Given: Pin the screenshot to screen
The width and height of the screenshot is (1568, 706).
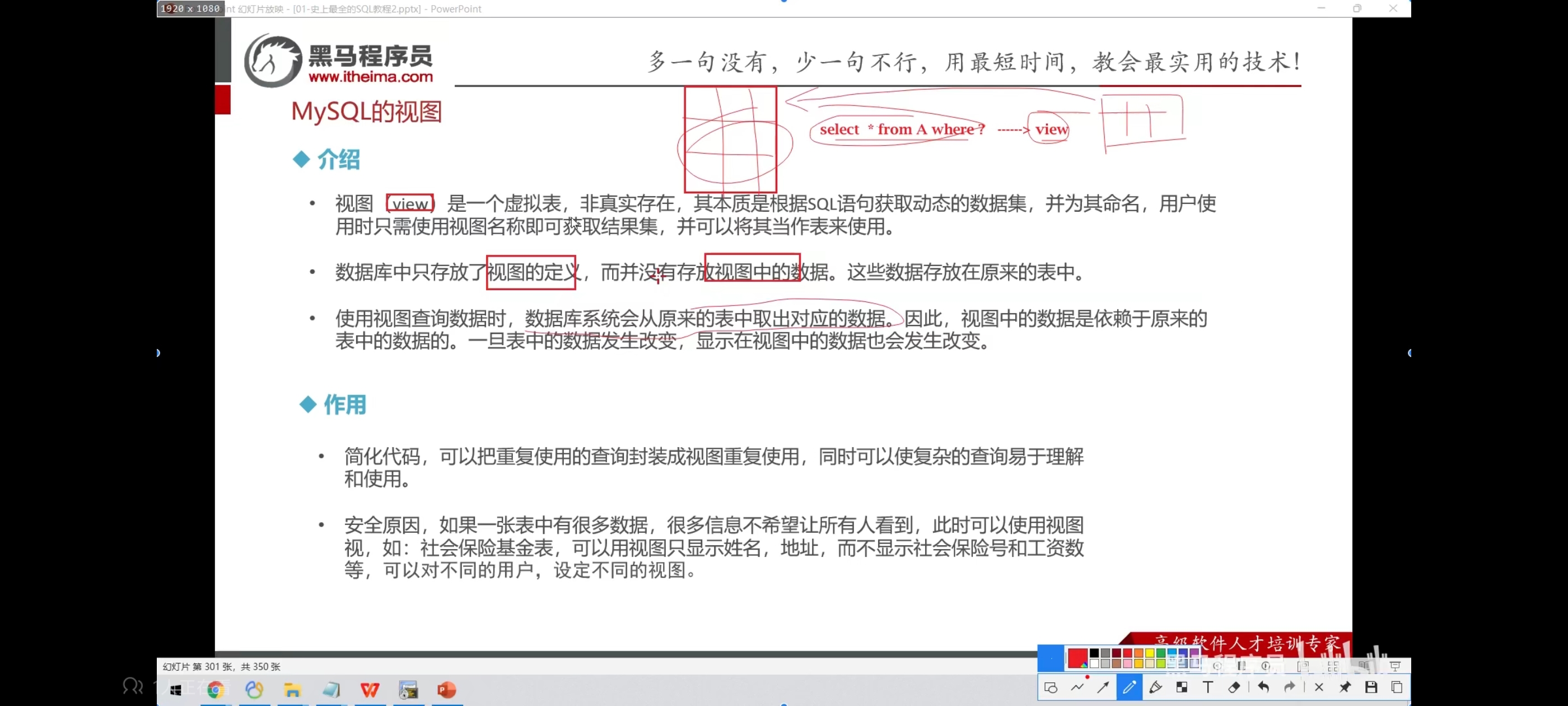Looking at the screenshot, I should [1345, 687].
